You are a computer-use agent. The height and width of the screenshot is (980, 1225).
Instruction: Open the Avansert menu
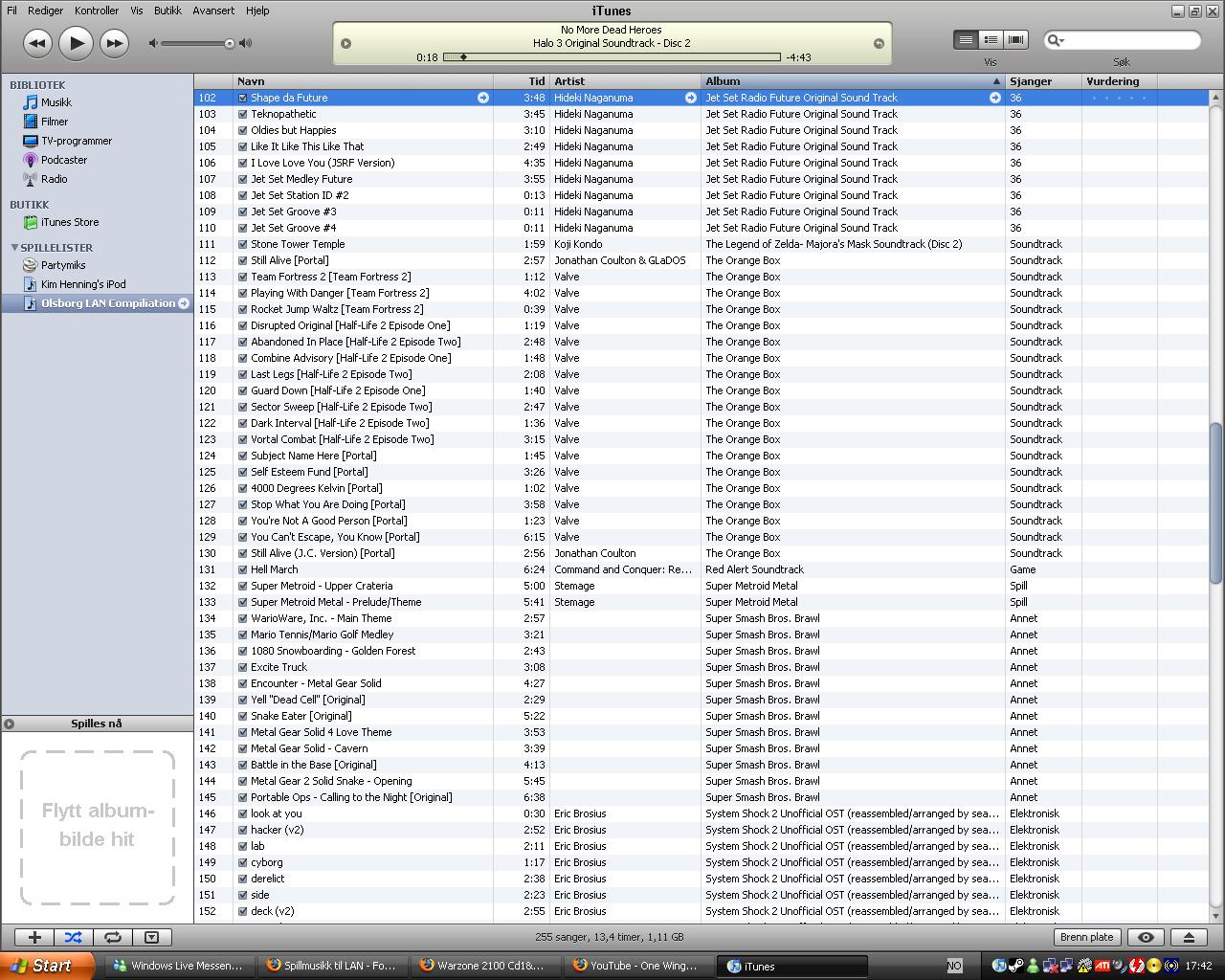[x=213, y=11]
